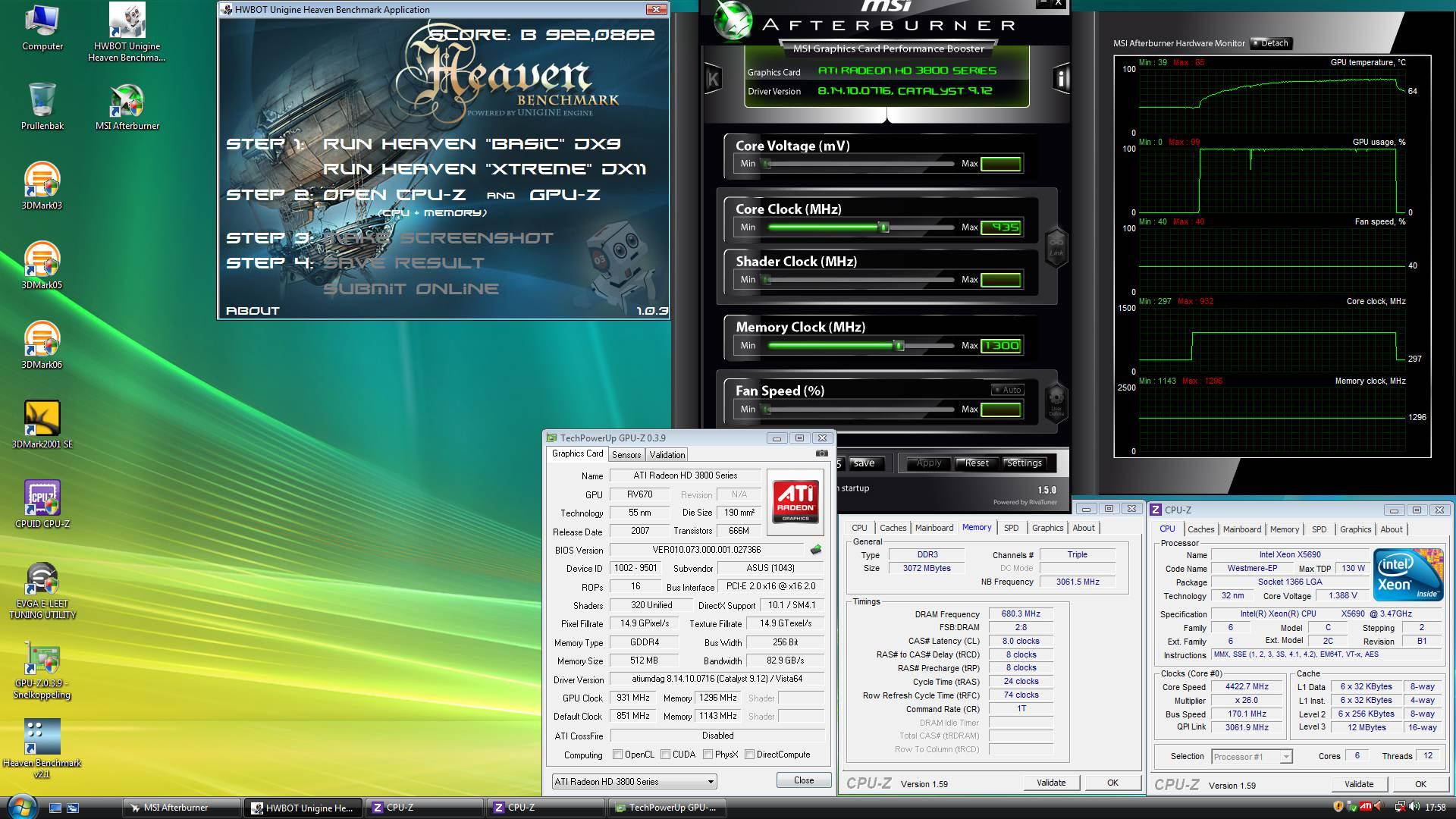Viewport: 1456px width, 819px height.
Task: Click the Core Clock slider handle
Action: [x=883, y=227]
